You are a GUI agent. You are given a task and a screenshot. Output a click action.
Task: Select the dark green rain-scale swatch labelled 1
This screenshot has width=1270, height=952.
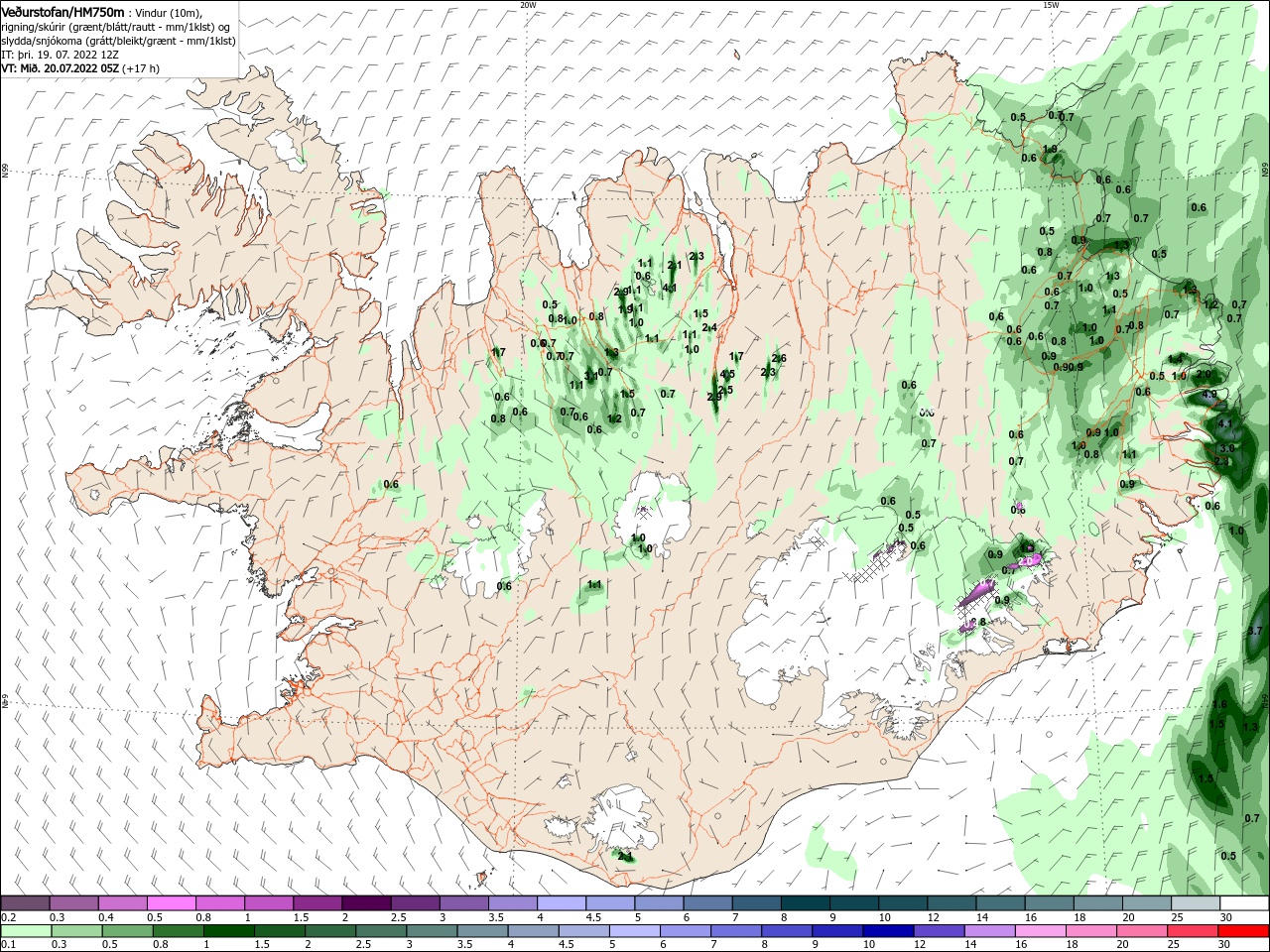tap(229, 931)
